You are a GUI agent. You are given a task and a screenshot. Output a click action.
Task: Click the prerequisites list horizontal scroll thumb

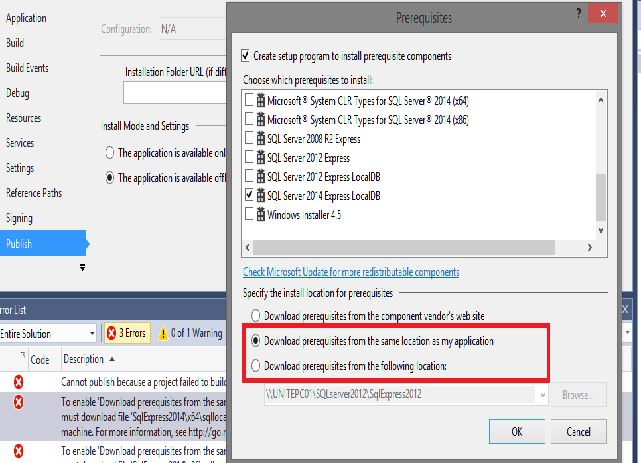tap(404, 247)
